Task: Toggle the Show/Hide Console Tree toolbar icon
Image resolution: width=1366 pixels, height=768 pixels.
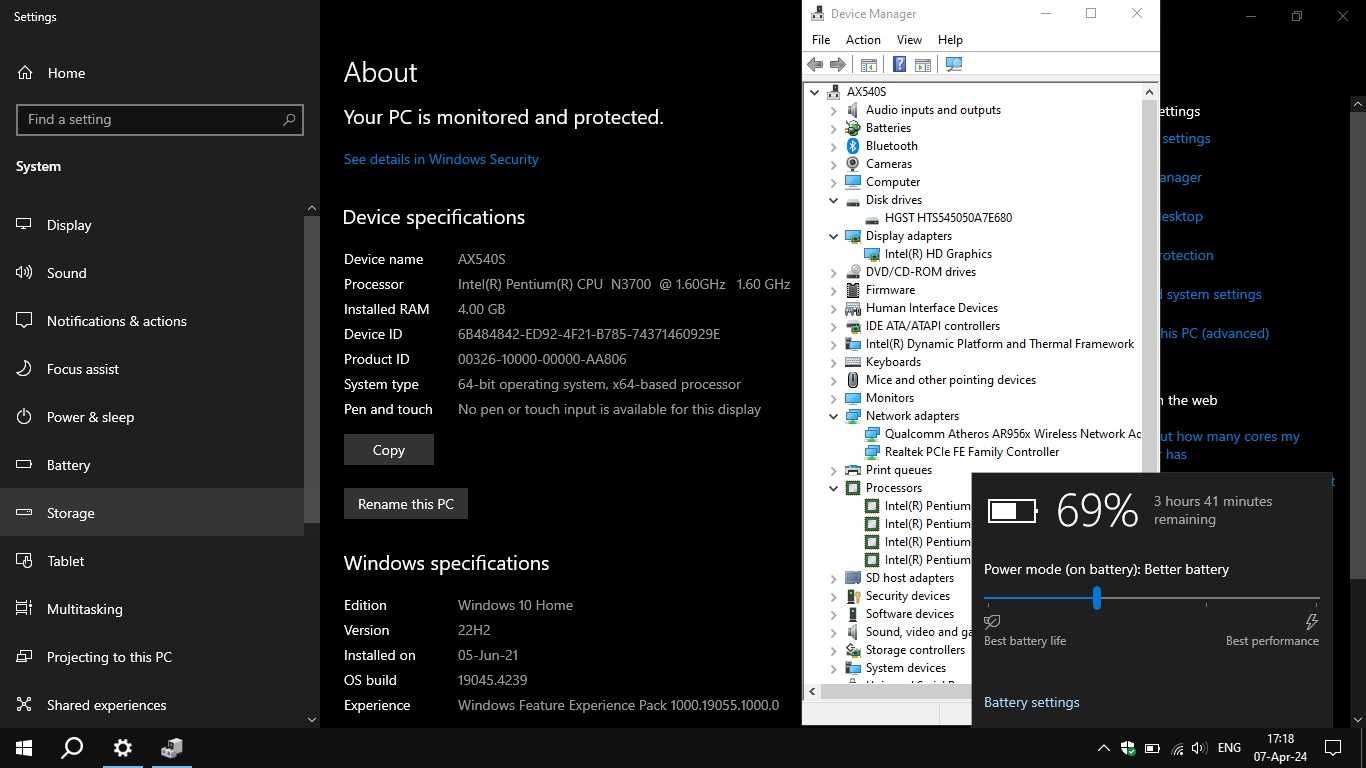Action: click(x=869, y=64)
